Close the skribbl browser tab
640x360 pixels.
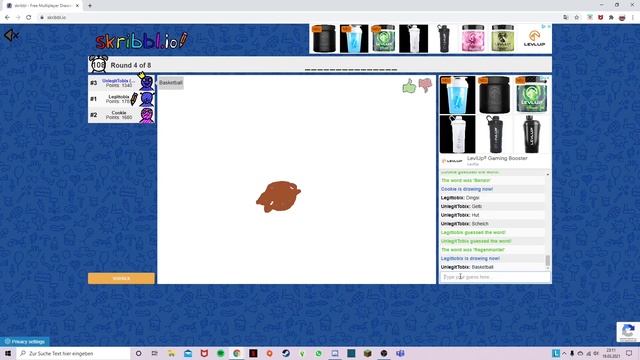click(x=77, y=6)
